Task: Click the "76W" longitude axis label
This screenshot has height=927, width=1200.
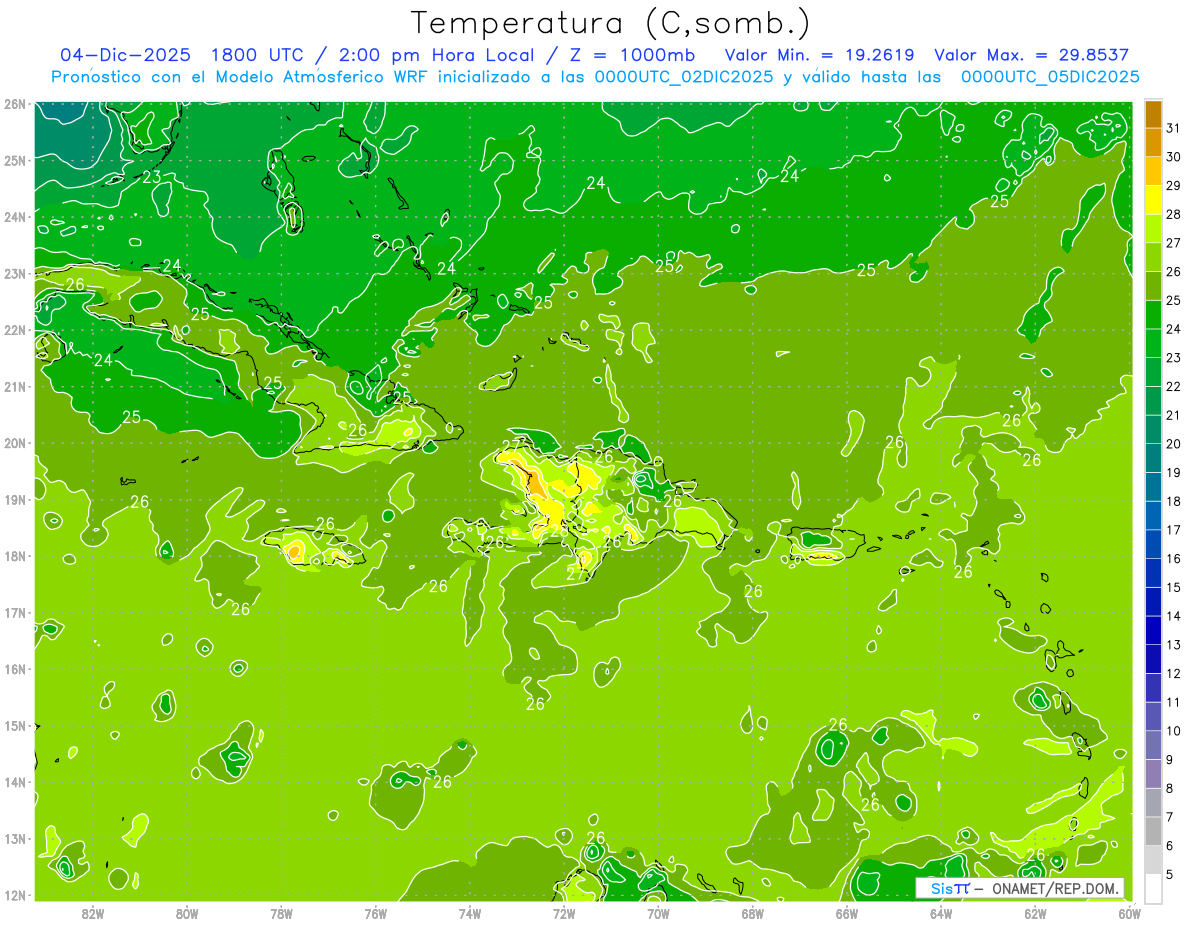Action: (x=375, y=913)
